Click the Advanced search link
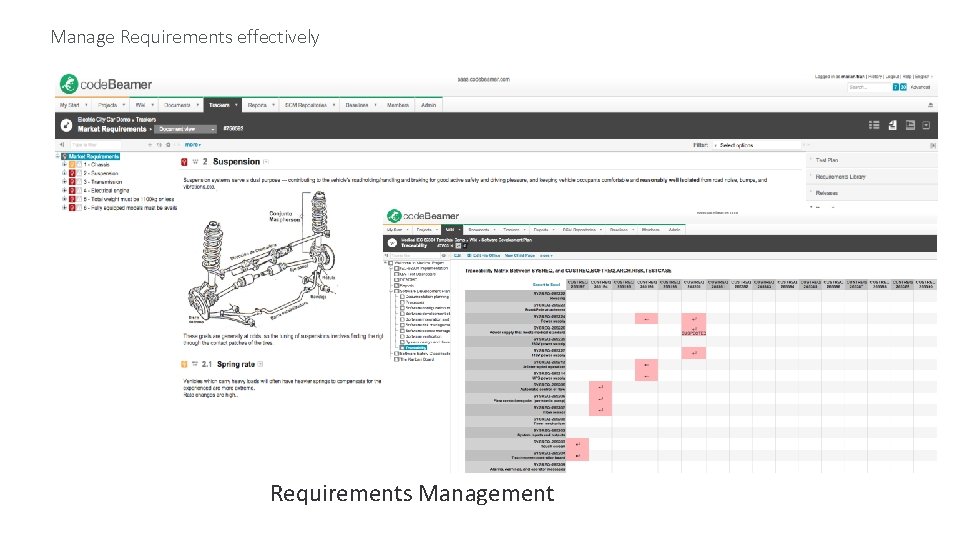Screen dimensions: 960x540 pos(920,88)
